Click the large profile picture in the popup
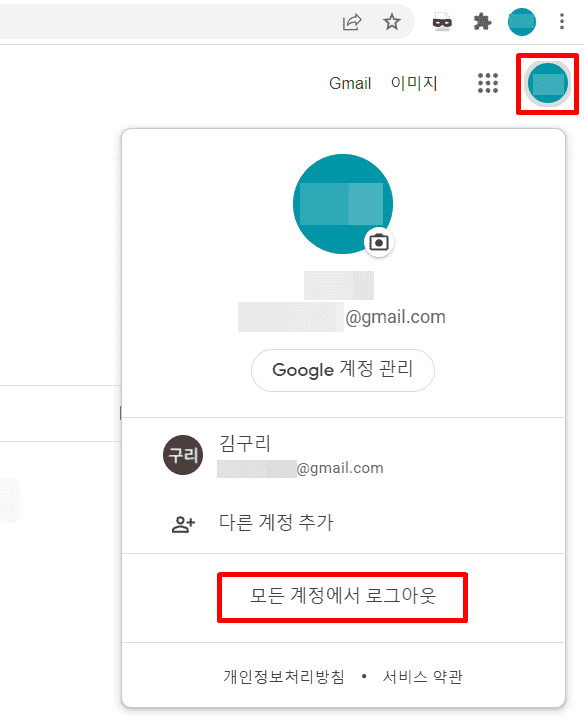 pos(343,204)
